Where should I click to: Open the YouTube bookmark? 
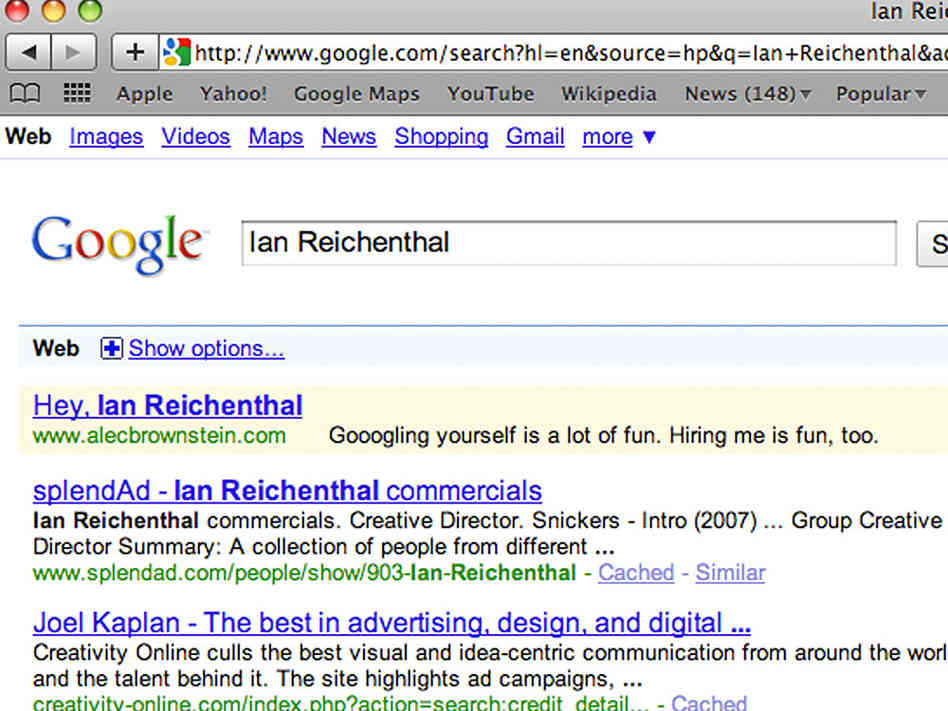click(490, 94)
